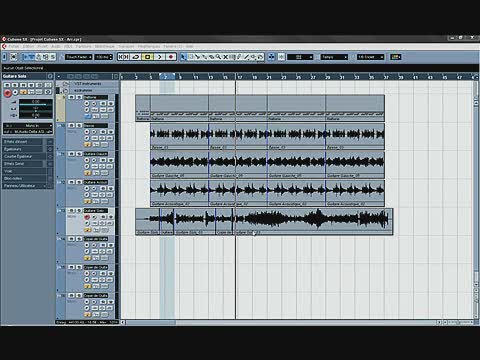Choose the Zoom magnifier tool
The height and width of the screenshot is (360, 480).
(x=218, y=57)
